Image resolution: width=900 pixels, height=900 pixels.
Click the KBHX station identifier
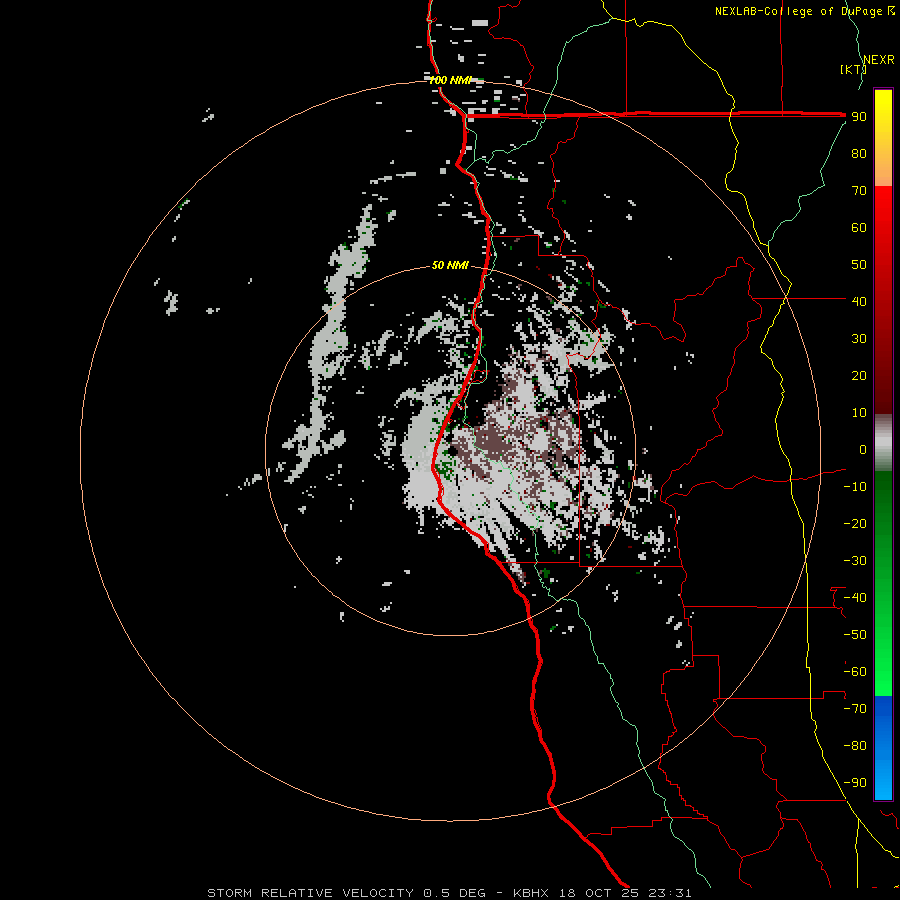(x=531, y=893)
